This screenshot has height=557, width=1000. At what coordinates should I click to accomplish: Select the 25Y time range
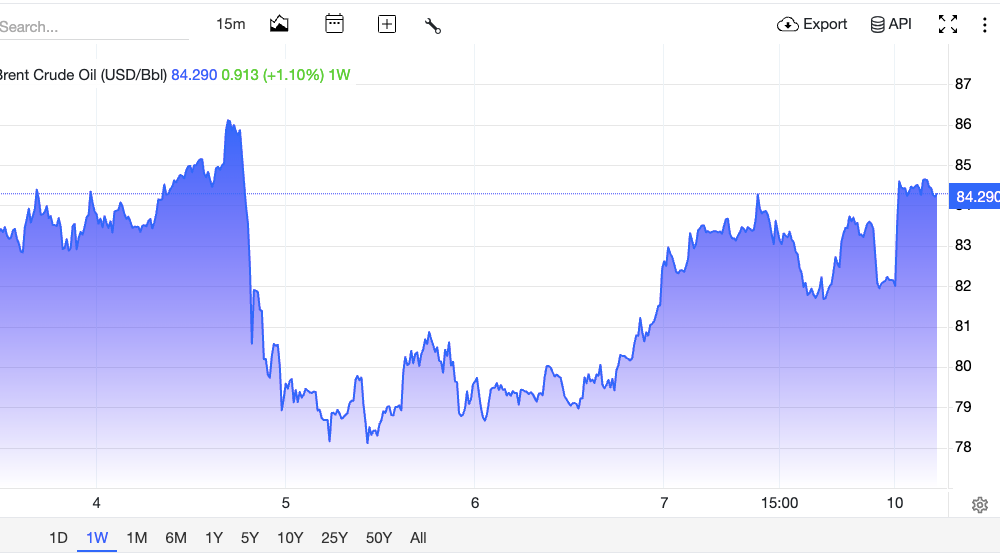tap(334, 538)
